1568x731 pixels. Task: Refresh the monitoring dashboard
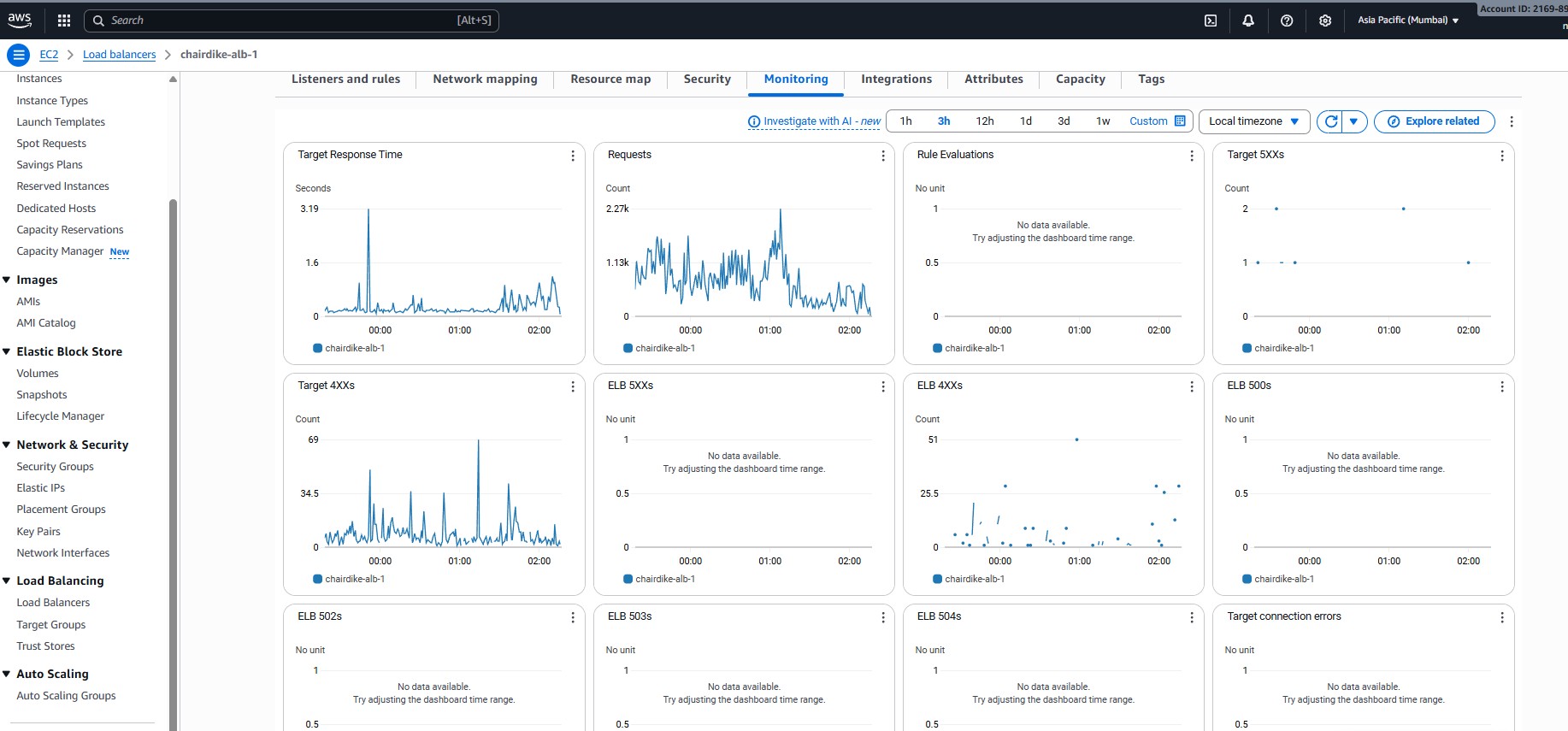tap(1330, 121)
